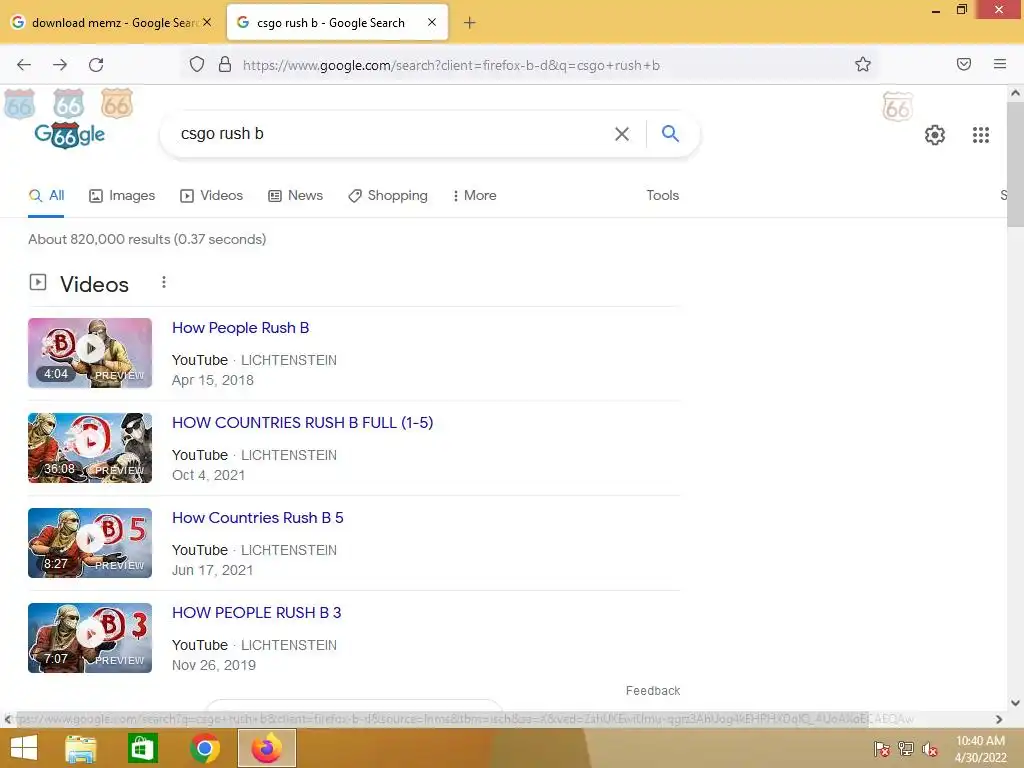This screenshot has height=768, width=1024.
Task: Click the vertical scroll down arrow
Action: [1015, 703]
